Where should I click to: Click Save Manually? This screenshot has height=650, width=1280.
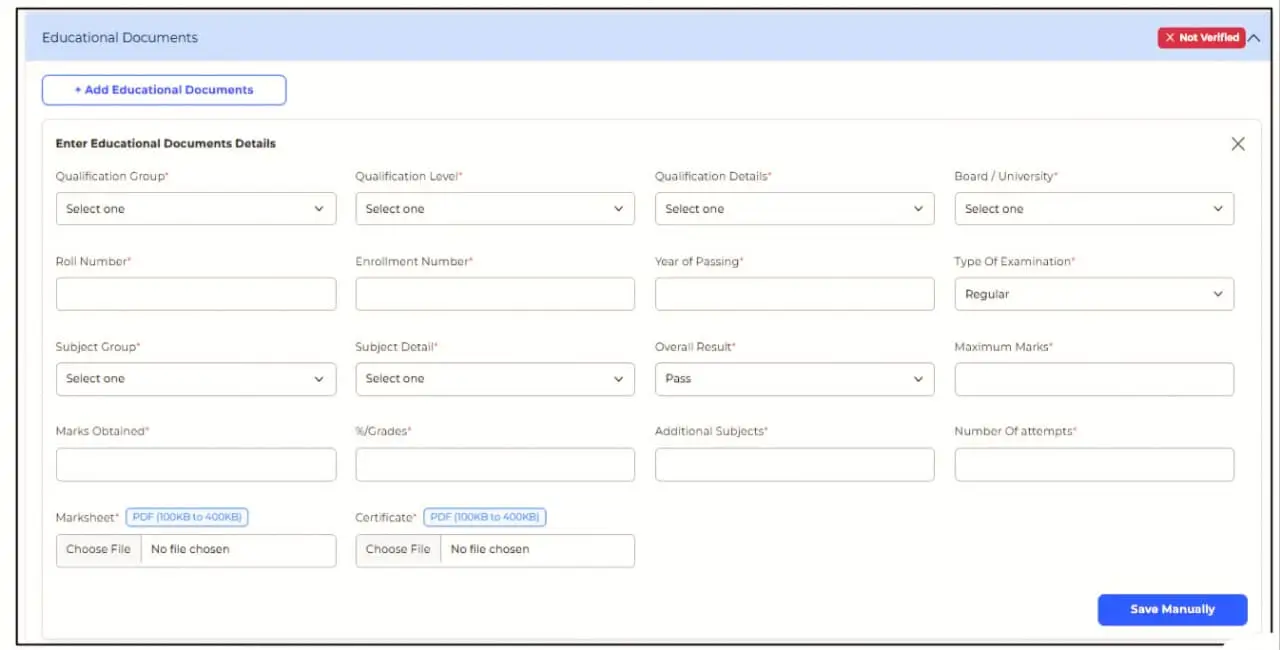pyautogui.click(x=1172, y=609)
